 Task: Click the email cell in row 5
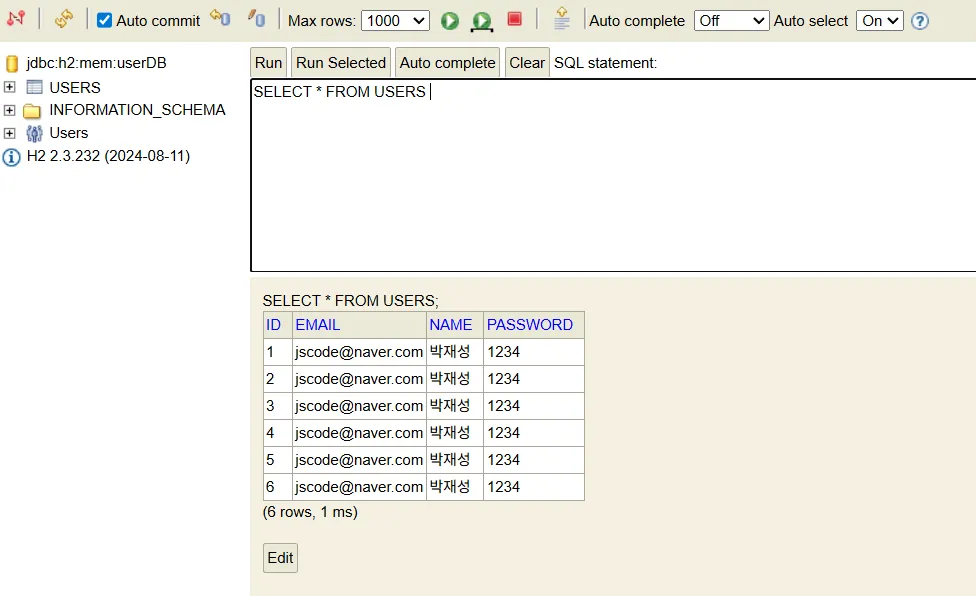coord(359,460)
